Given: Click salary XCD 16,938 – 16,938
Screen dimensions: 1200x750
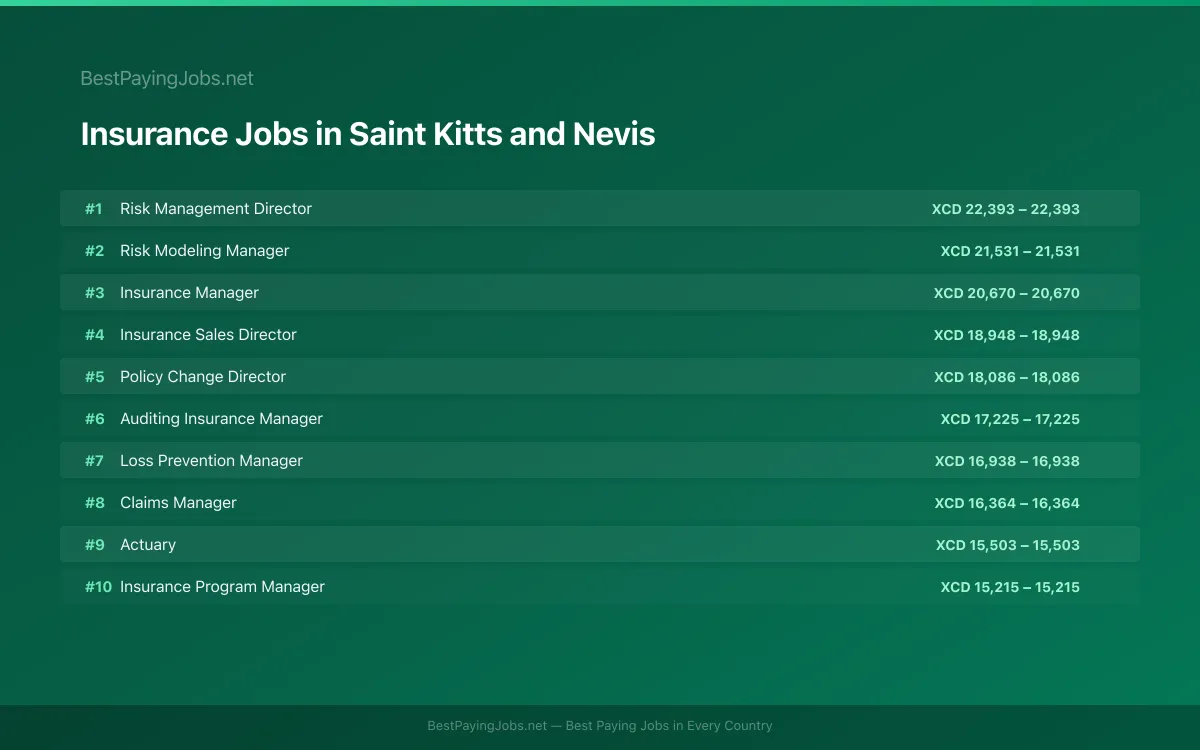Looking at the screenshot, I should pyautogui.click(x=1007, y=461).
